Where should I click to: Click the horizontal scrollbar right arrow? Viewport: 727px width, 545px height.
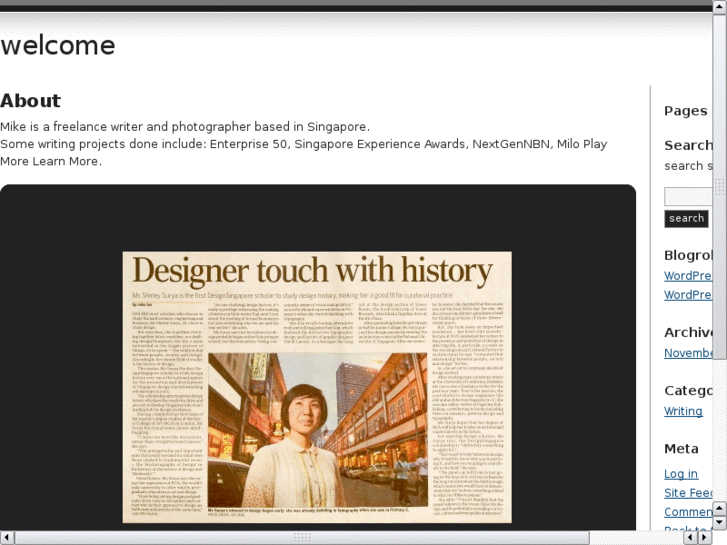click(x=704, y=537)
